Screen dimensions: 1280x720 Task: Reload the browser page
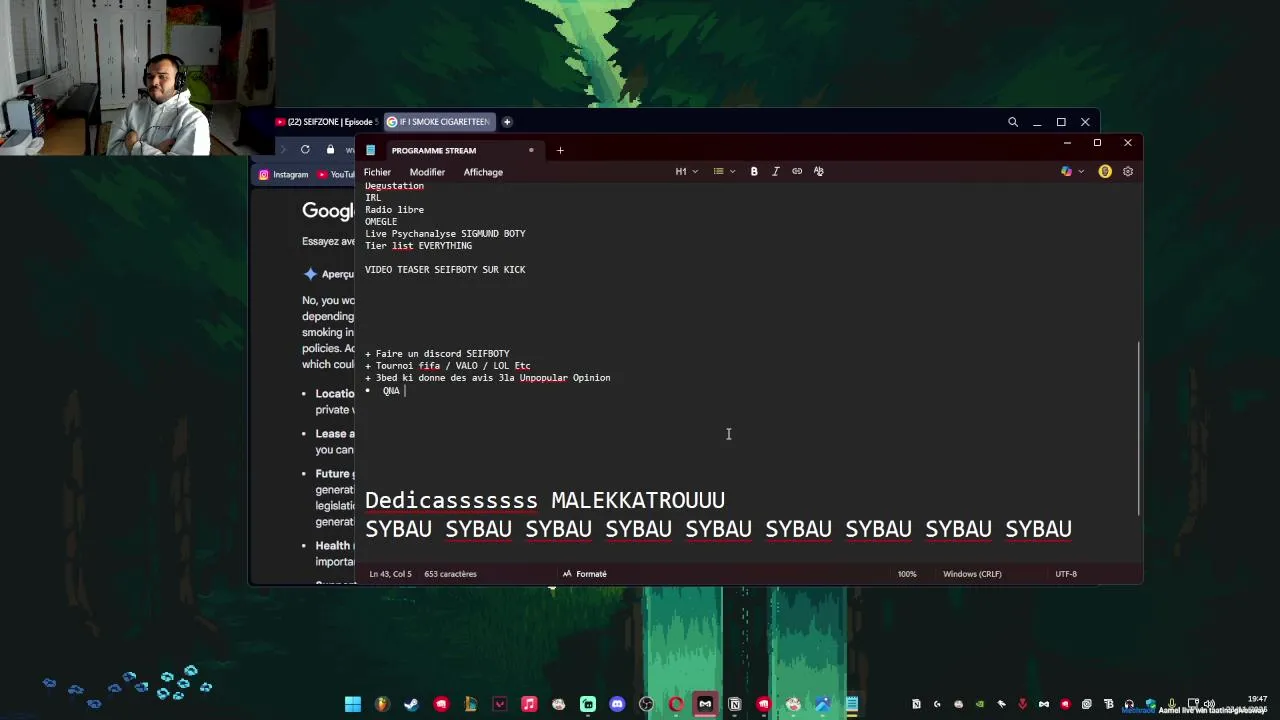pos(305,149)
